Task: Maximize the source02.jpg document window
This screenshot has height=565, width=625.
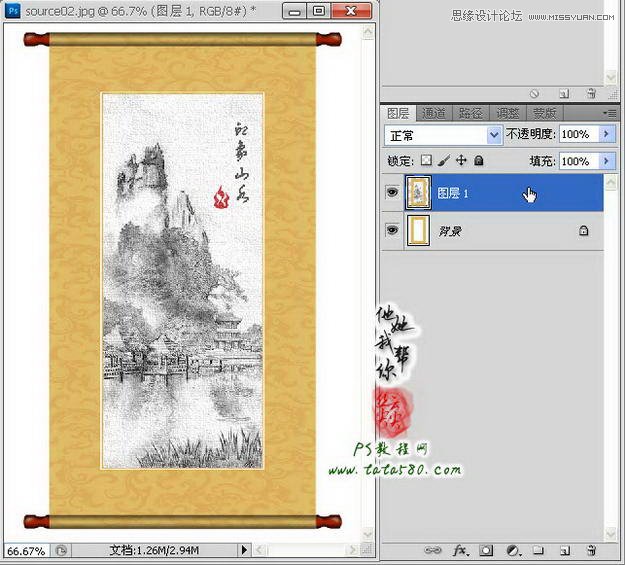Action: pyautogui.click(x=319, y=11)
